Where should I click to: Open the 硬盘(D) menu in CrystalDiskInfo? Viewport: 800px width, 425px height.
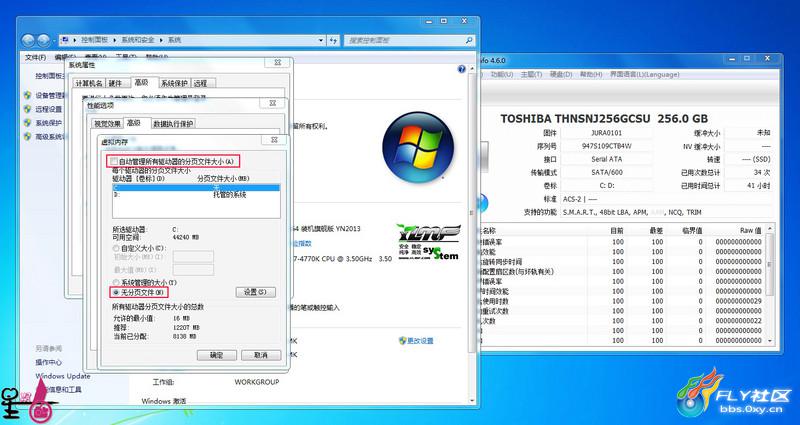coord(561,74)
